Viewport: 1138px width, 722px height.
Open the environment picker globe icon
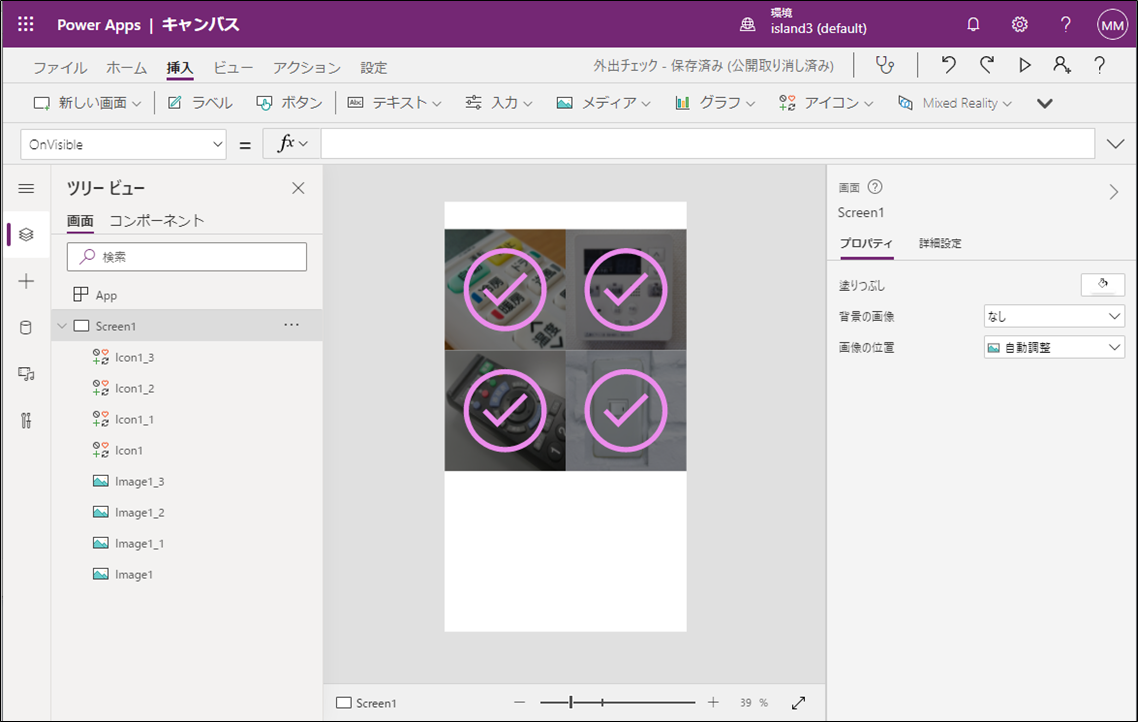[747, 25]
